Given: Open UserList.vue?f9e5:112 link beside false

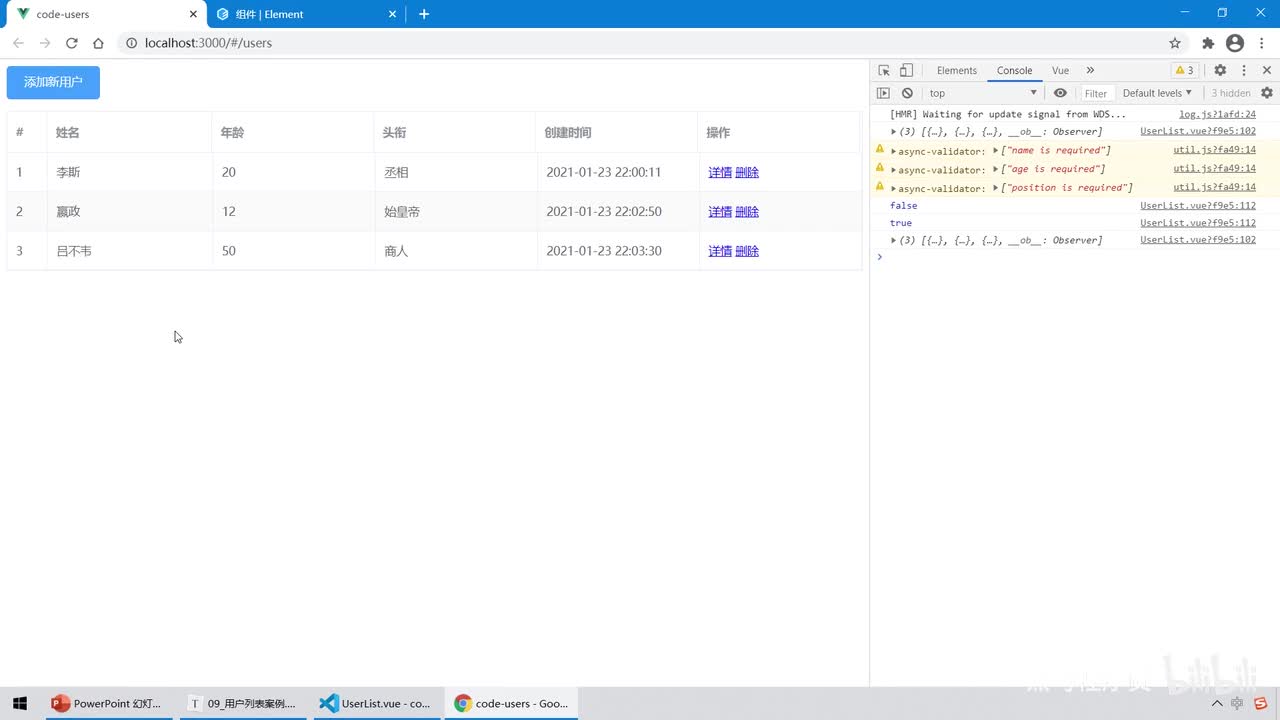Looking at the screenshot, I should tap(1198, 205).
